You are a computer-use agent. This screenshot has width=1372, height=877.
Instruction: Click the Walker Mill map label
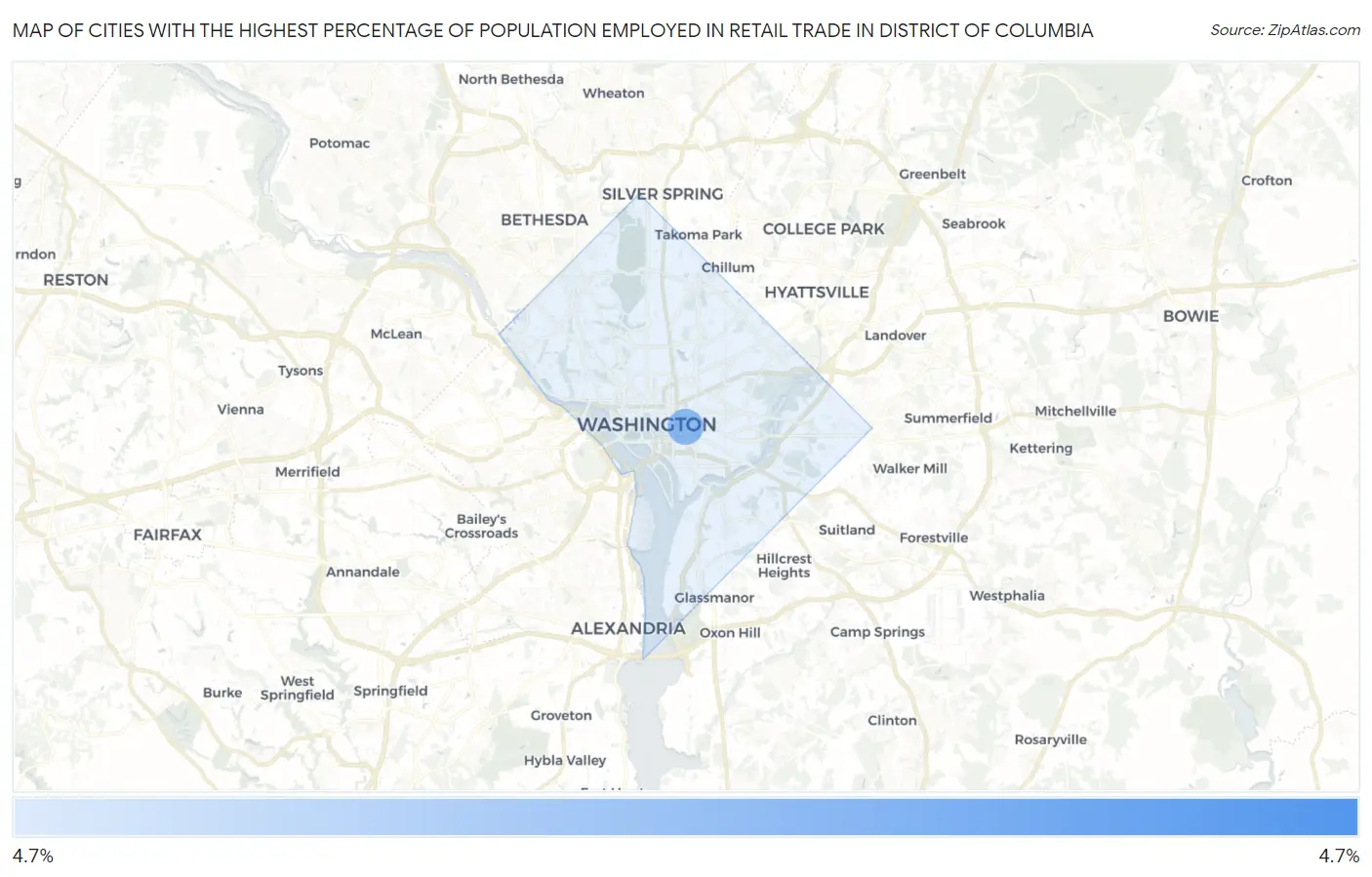910,468
